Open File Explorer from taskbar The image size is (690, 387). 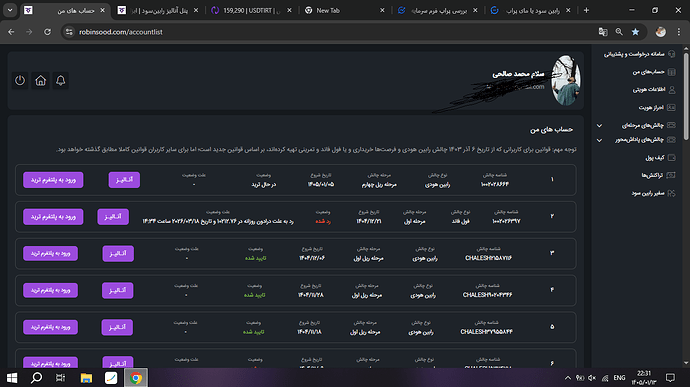click(86, 378)
